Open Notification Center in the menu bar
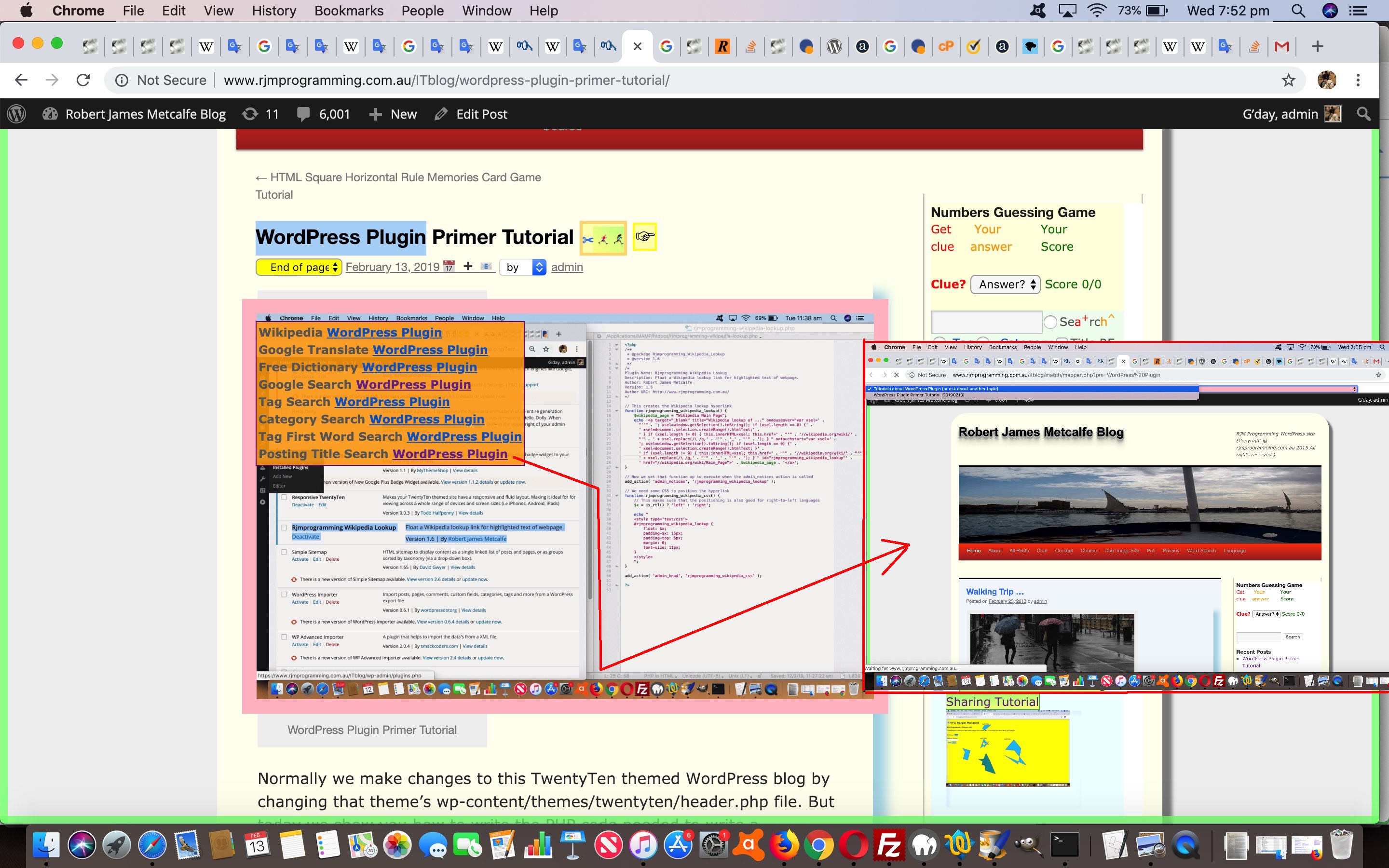The height and width of the screenshot is (868, 1389). (1358, 10)
